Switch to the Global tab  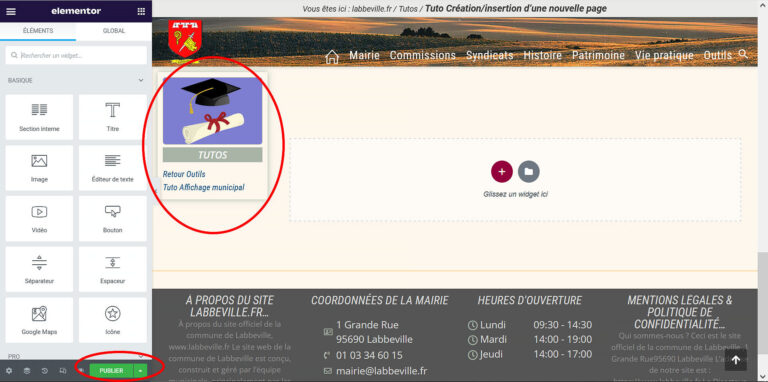(x=114, y=30)
